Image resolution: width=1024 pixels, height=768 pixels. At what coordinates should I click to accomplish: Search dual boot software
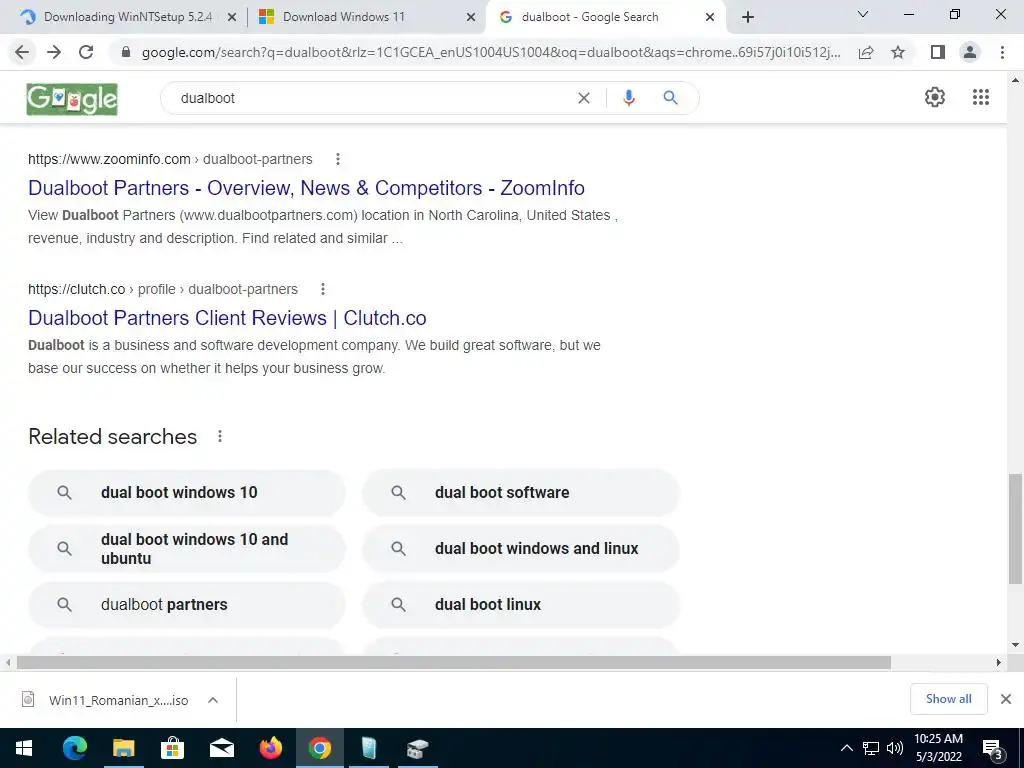(x=521, y=492)
